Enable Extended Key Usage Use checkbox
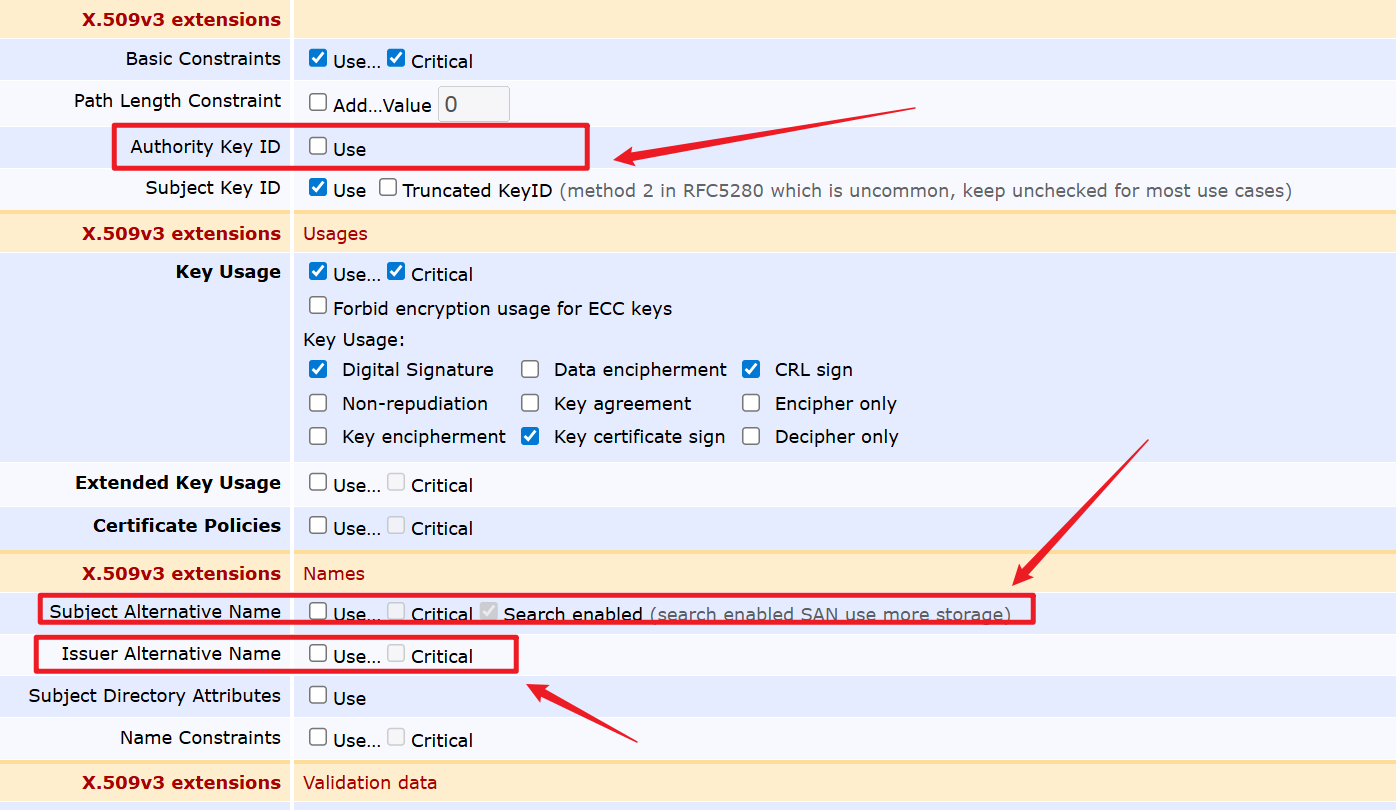1396x810 pixels. click(318, 482)
